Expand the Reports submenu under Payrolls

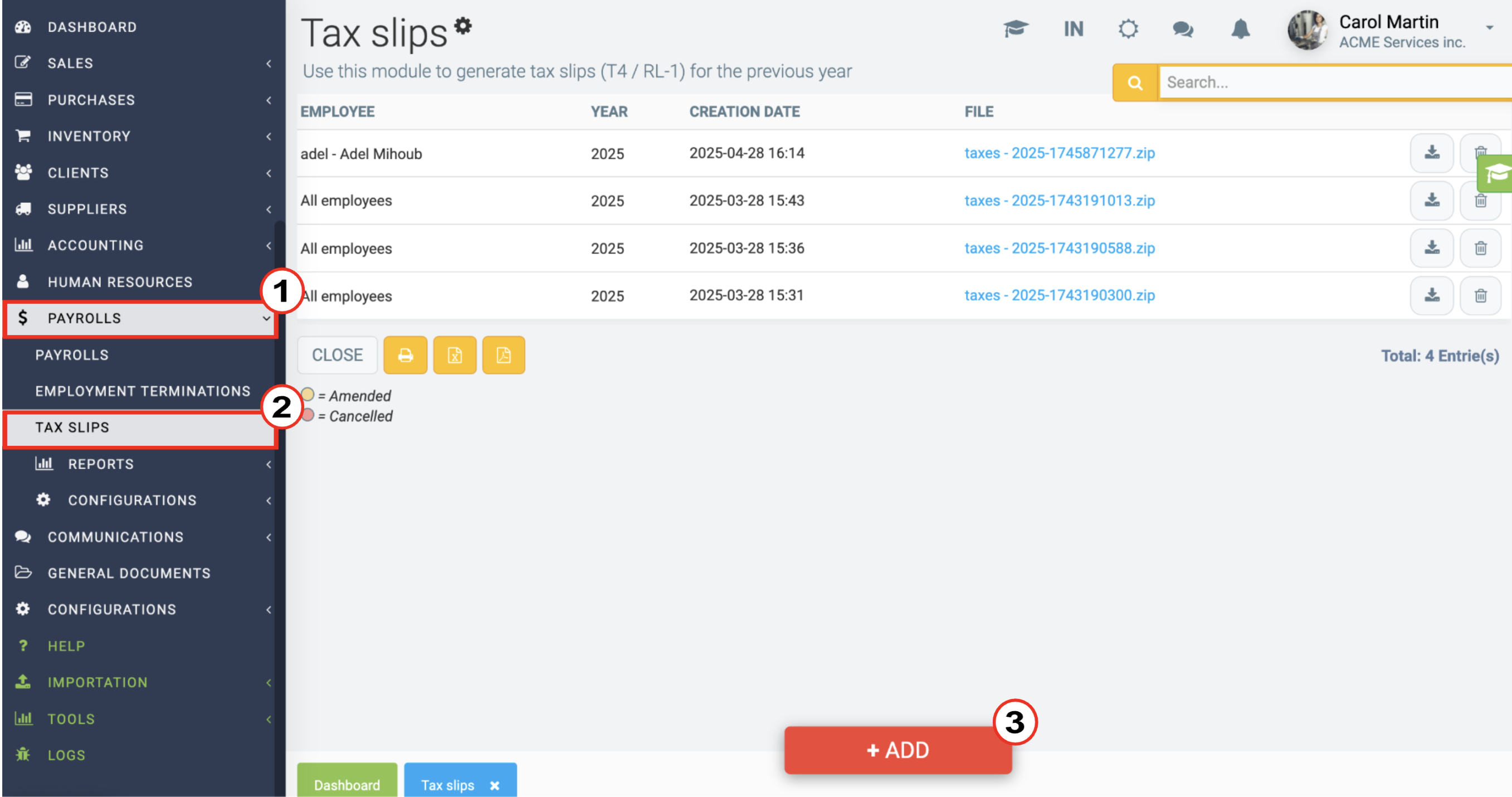141,464
